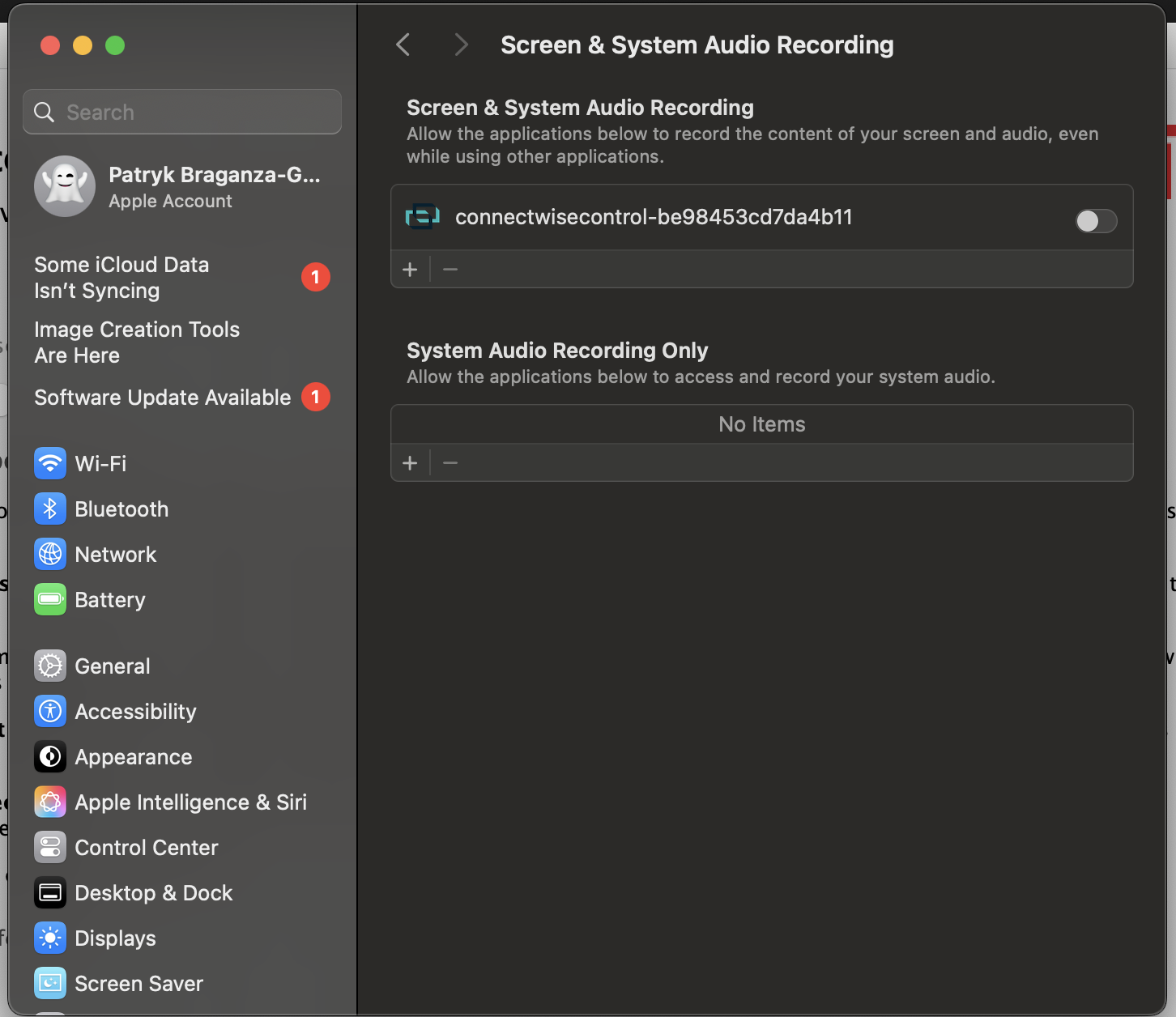This screenshot has height=1017, width=1176.
Task: Go forward with the right chevron
Action: coord(461,45)
